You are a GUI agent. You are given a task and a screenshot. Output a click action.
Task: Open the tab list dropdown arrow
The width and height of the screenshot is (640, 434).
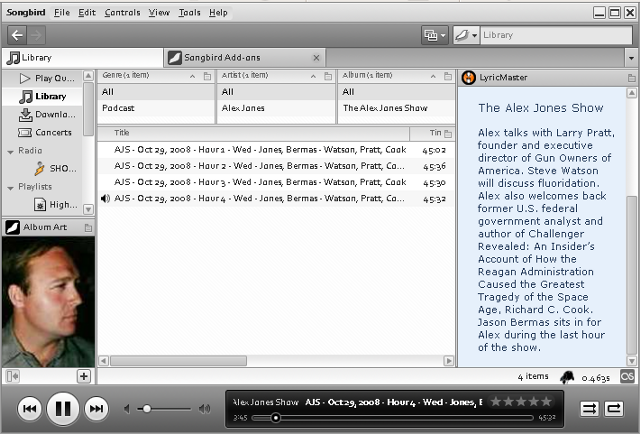click(x=631, y=58)
